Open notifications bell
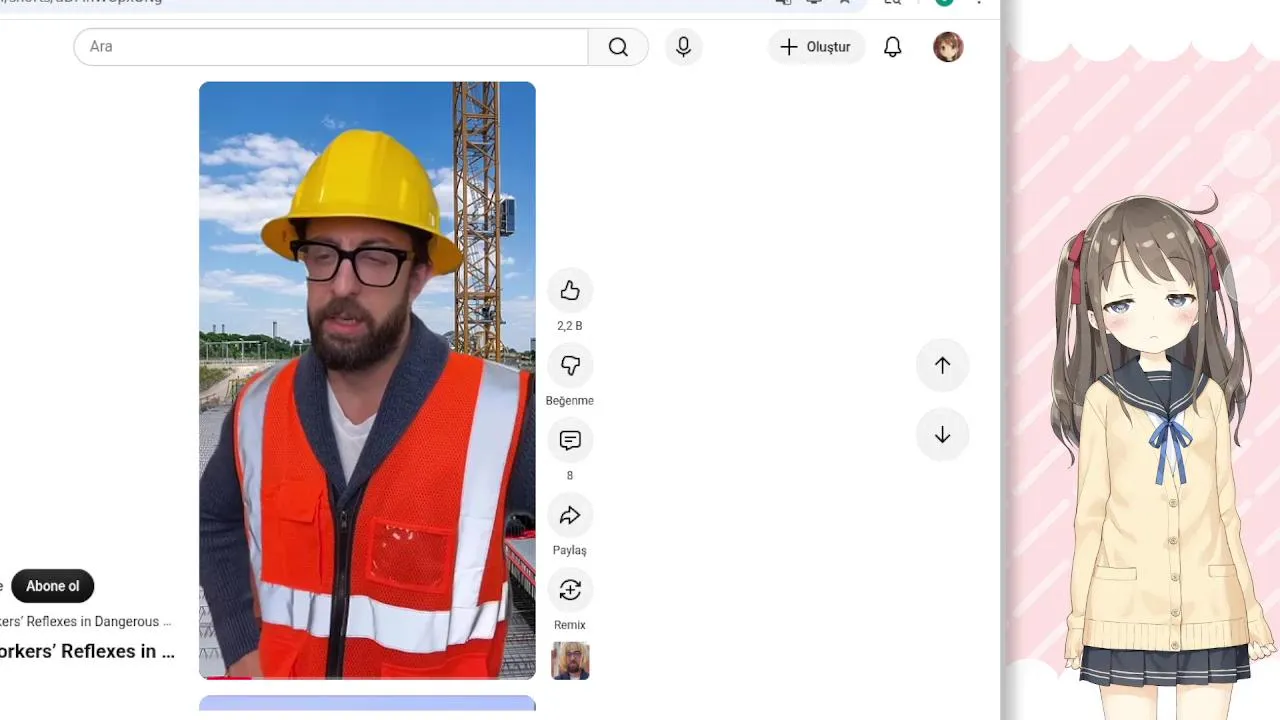 click(x=892, y=47)
